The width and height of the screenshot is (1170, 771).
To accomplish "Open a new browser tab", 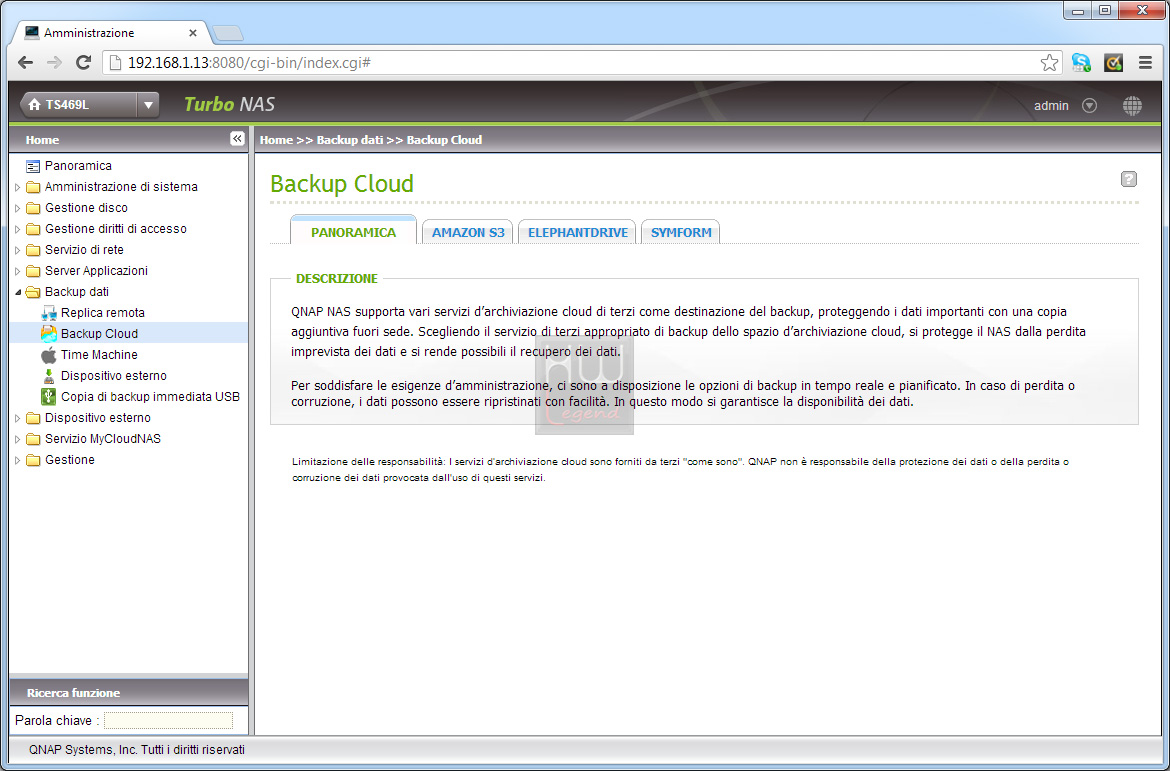I will (227, 33).
